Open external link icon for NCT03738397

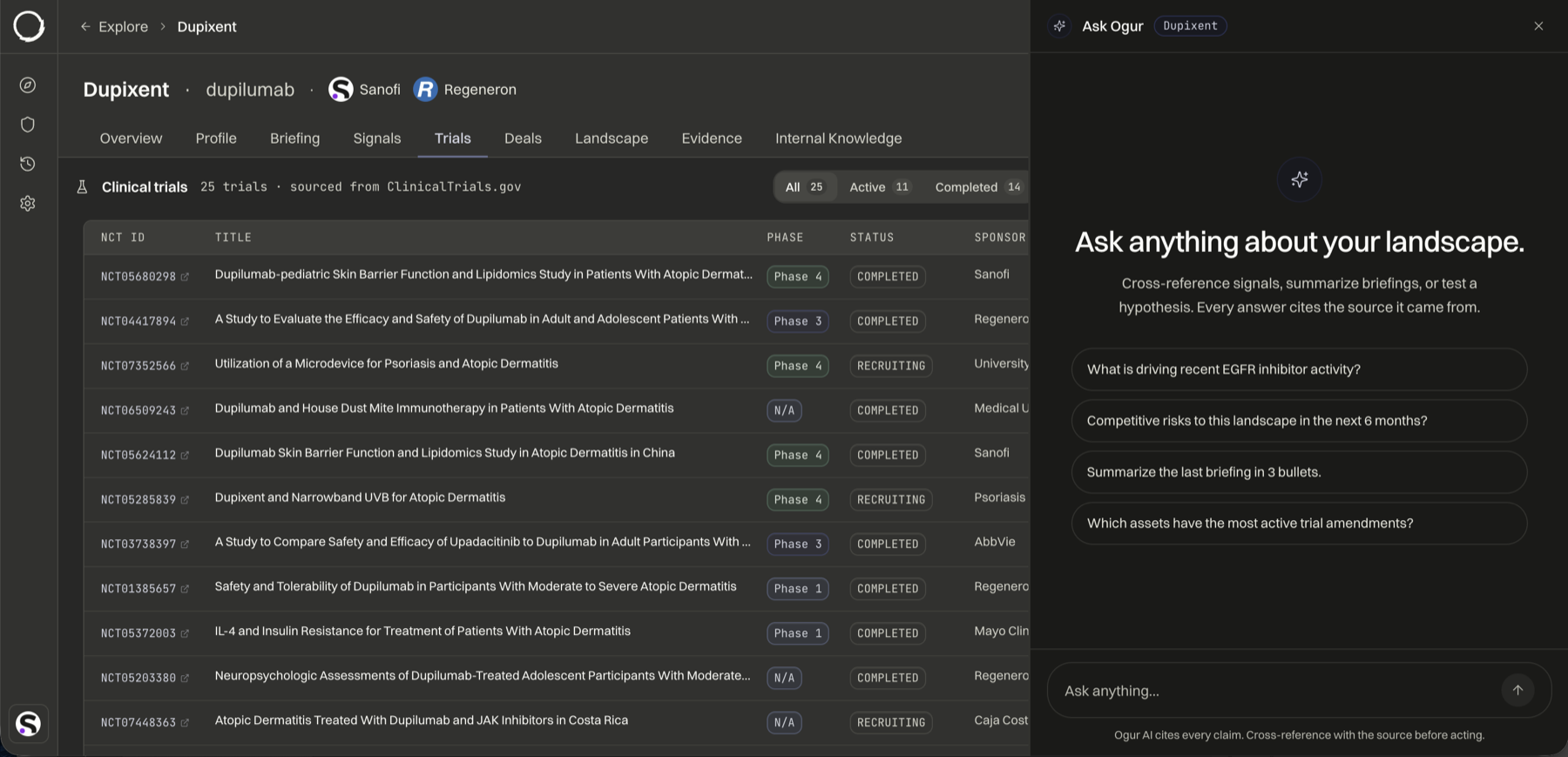(x=185, y=544)
